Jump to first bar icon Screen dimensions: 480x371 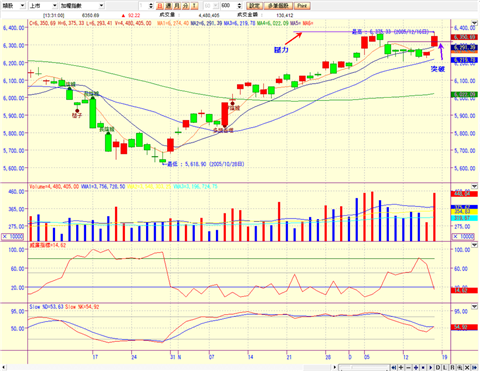click(x=393, y=367)
